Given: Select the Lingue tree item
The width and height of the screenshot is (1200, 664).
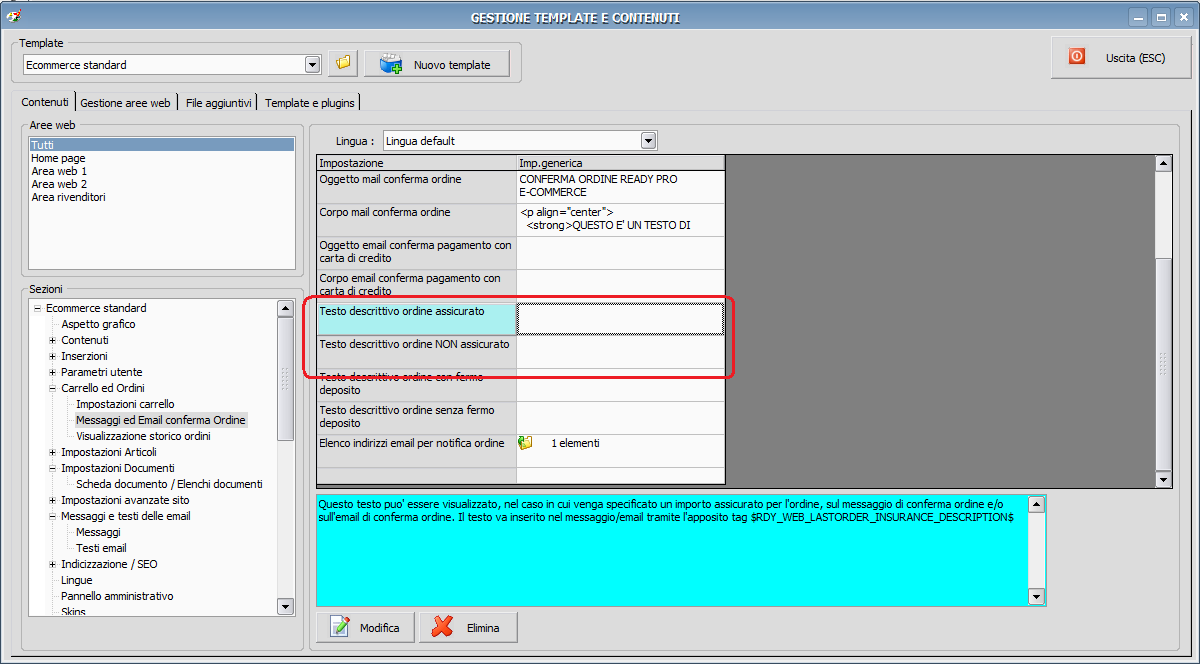Looking at the screenshot, I should coord(76,580).
